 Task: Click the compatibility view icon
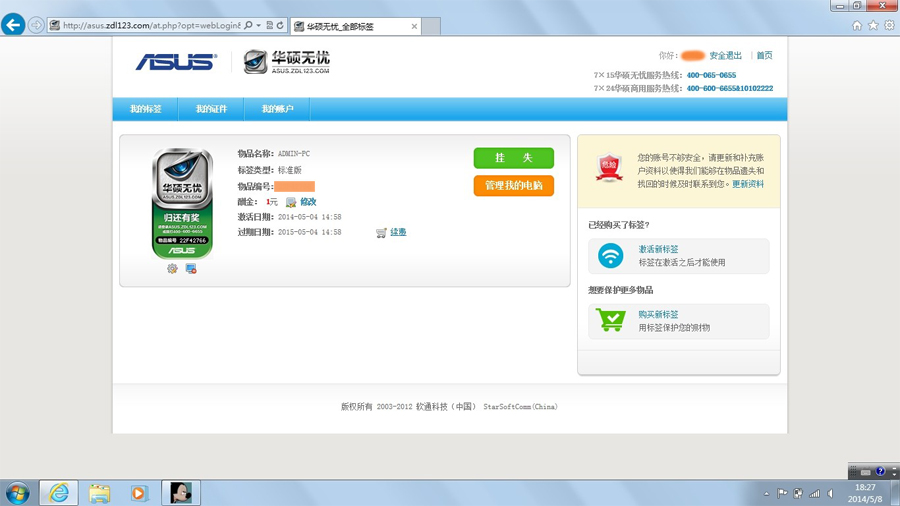269,25
